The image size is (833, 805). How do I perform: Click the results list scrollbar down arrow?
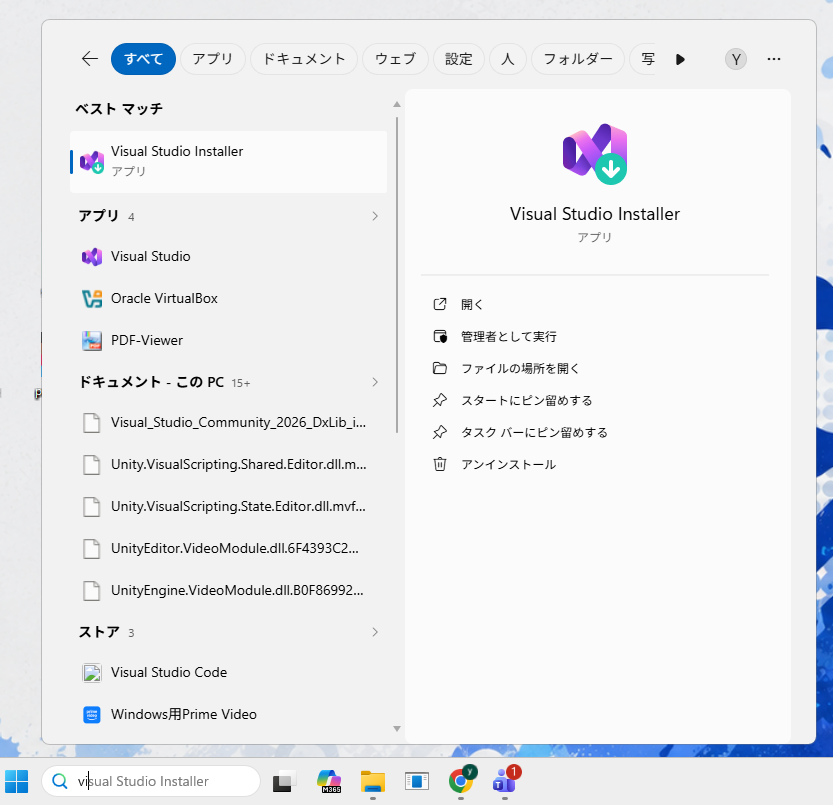(x=397, y=729)
